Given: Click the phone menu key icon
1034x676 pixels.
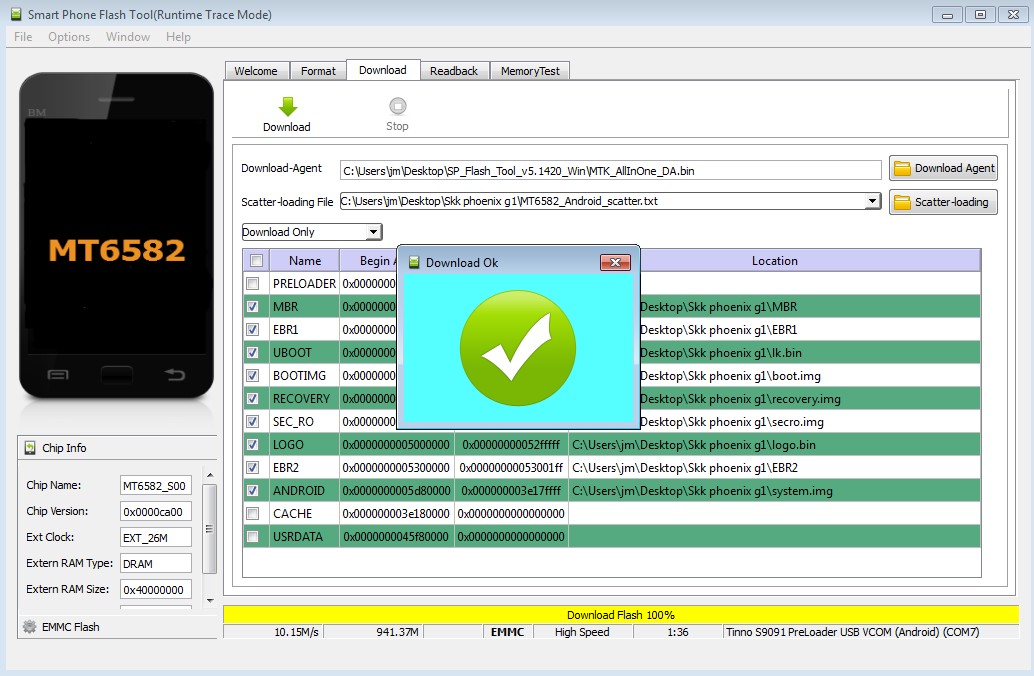Looking at the screenshot, I should pos(58,375).
